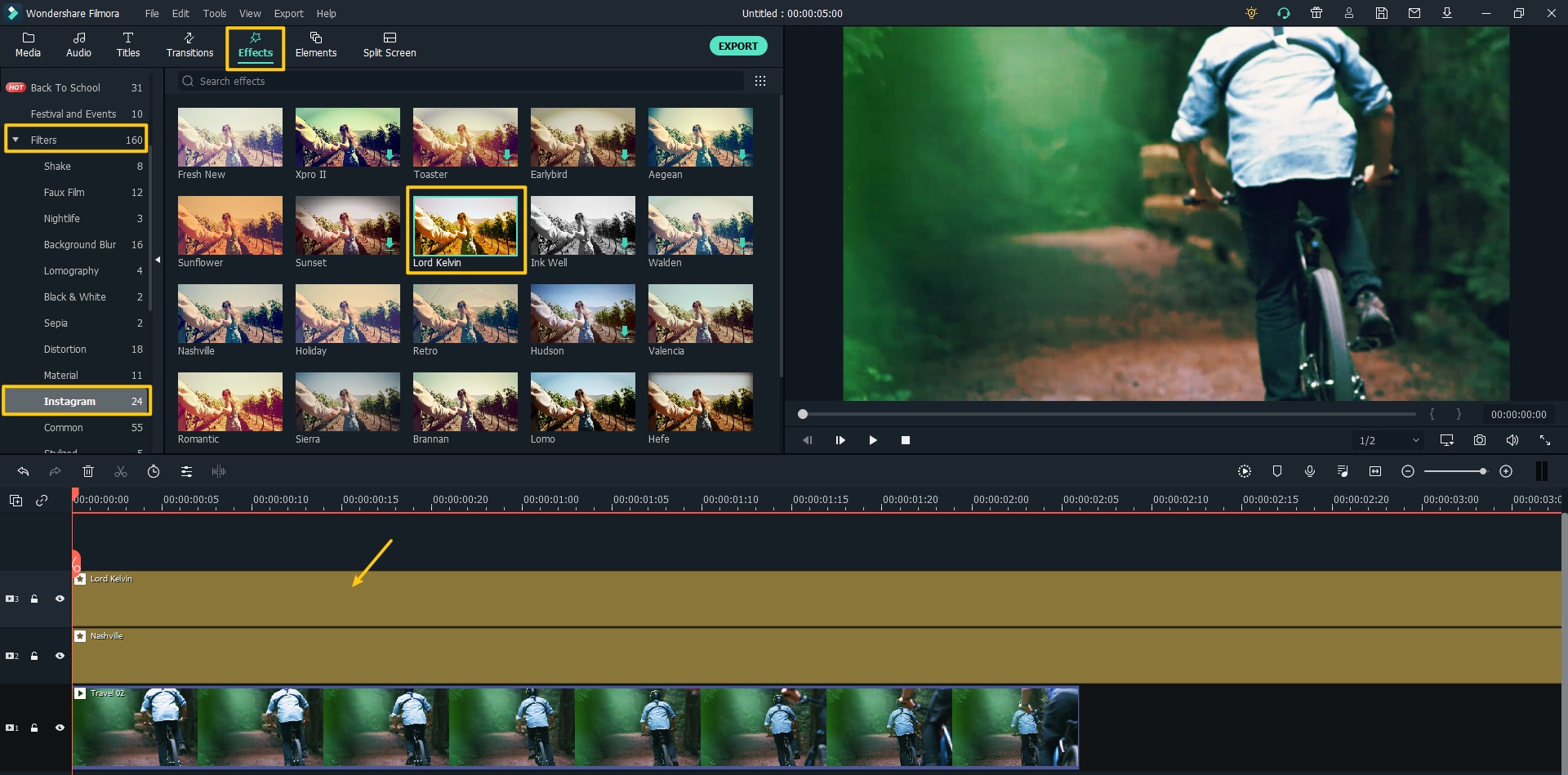Open the File menu

[x=152, y=13]
